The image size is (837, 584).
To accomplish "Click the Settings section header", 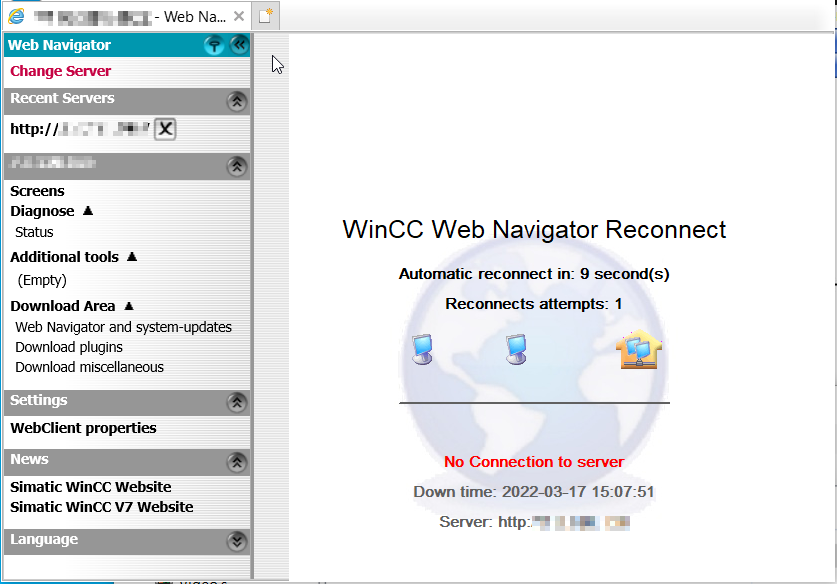I will coord(127,403).
